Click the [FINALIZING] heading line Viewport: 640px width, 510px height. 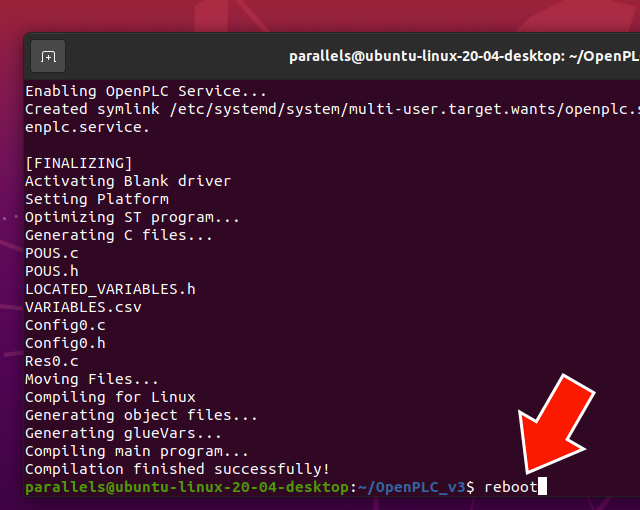[x=78, y=163]
